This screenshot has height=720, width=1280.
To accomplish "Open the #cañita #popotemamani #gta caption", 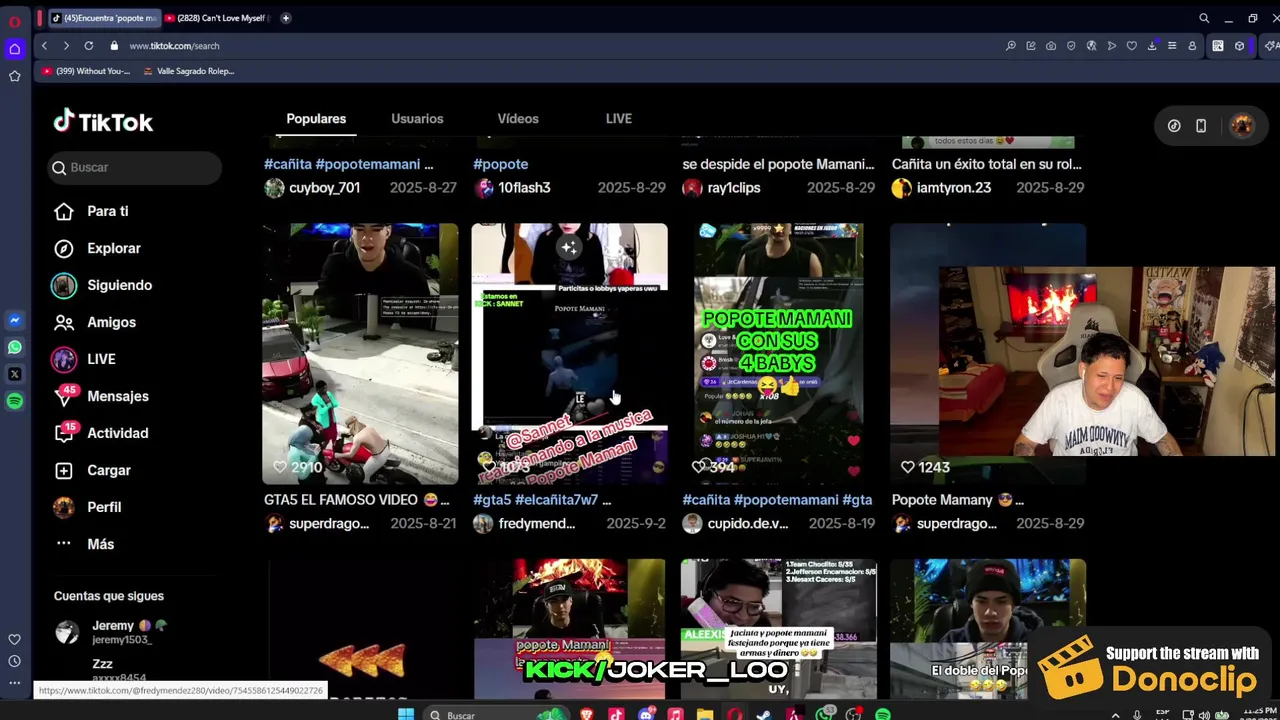I will (777, 500).
